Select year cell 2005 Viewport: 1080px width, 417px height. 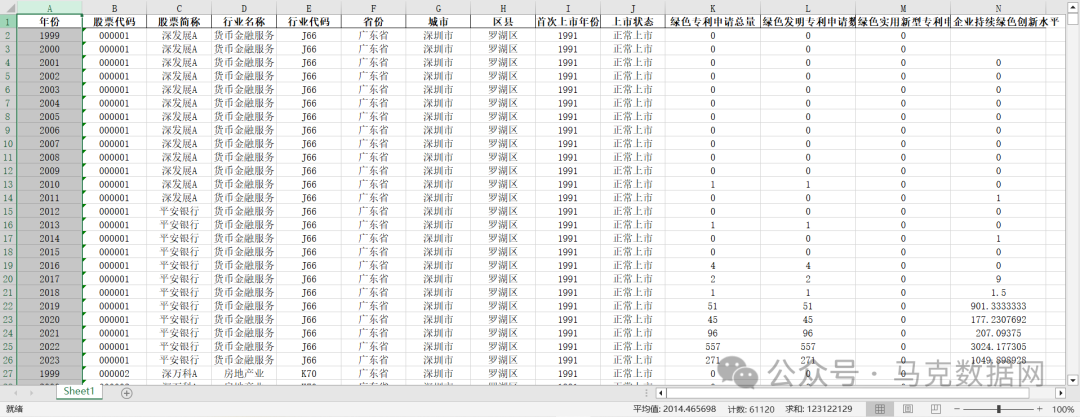pos(49,116)
